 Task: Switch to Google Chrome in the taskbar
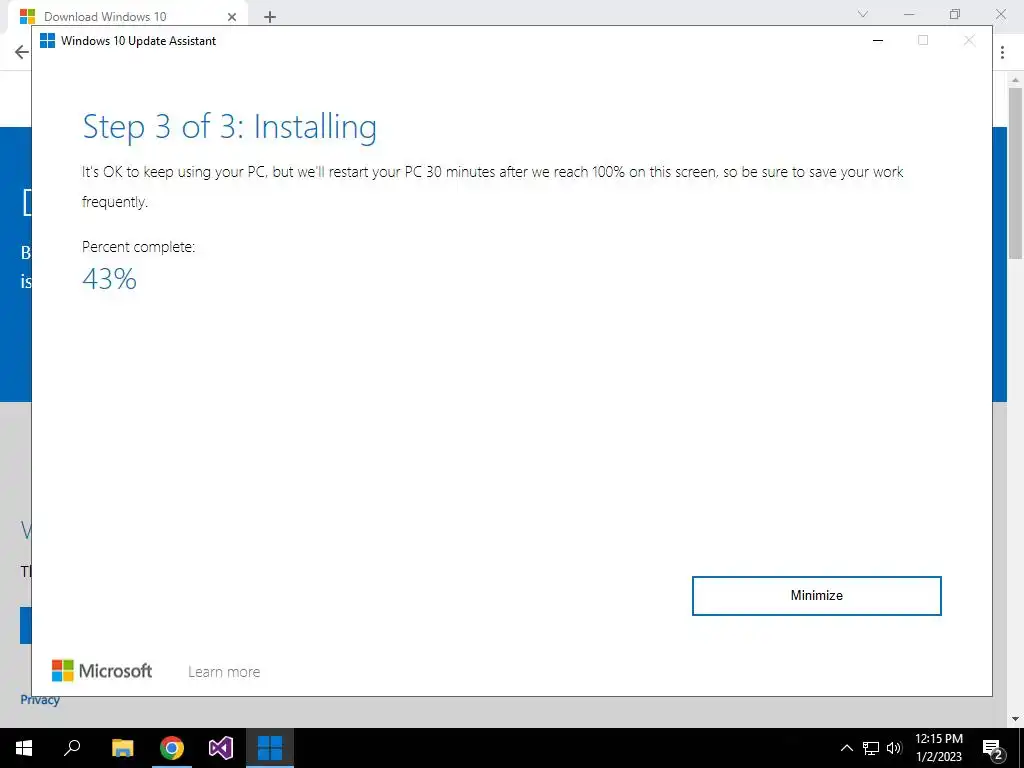point(172,748)
